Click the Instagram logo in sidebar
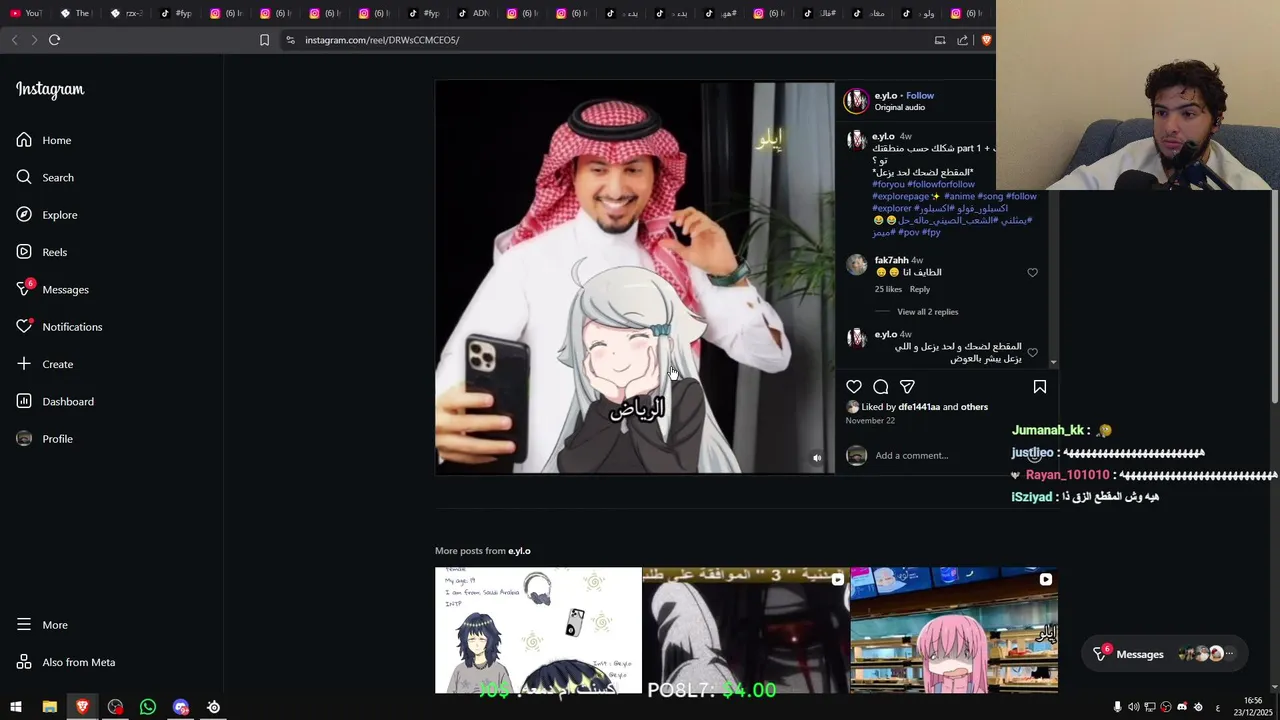The width and height of the screenshot is (1280, 720). (50, 90)
